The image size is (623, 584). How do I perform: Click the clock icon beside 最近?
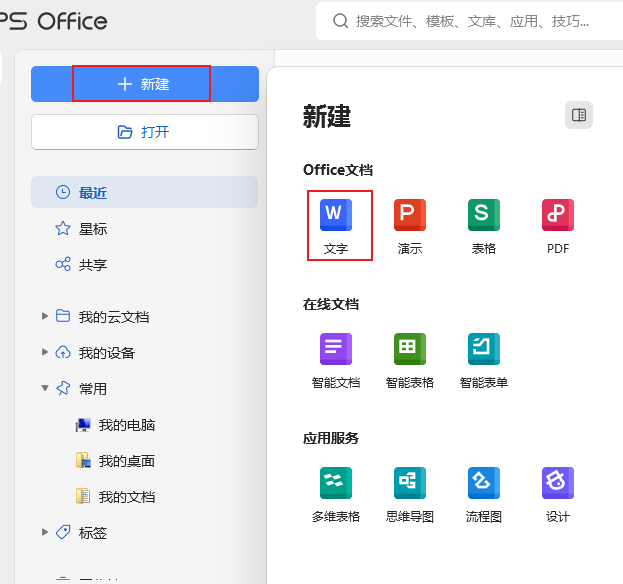[63, 192]
